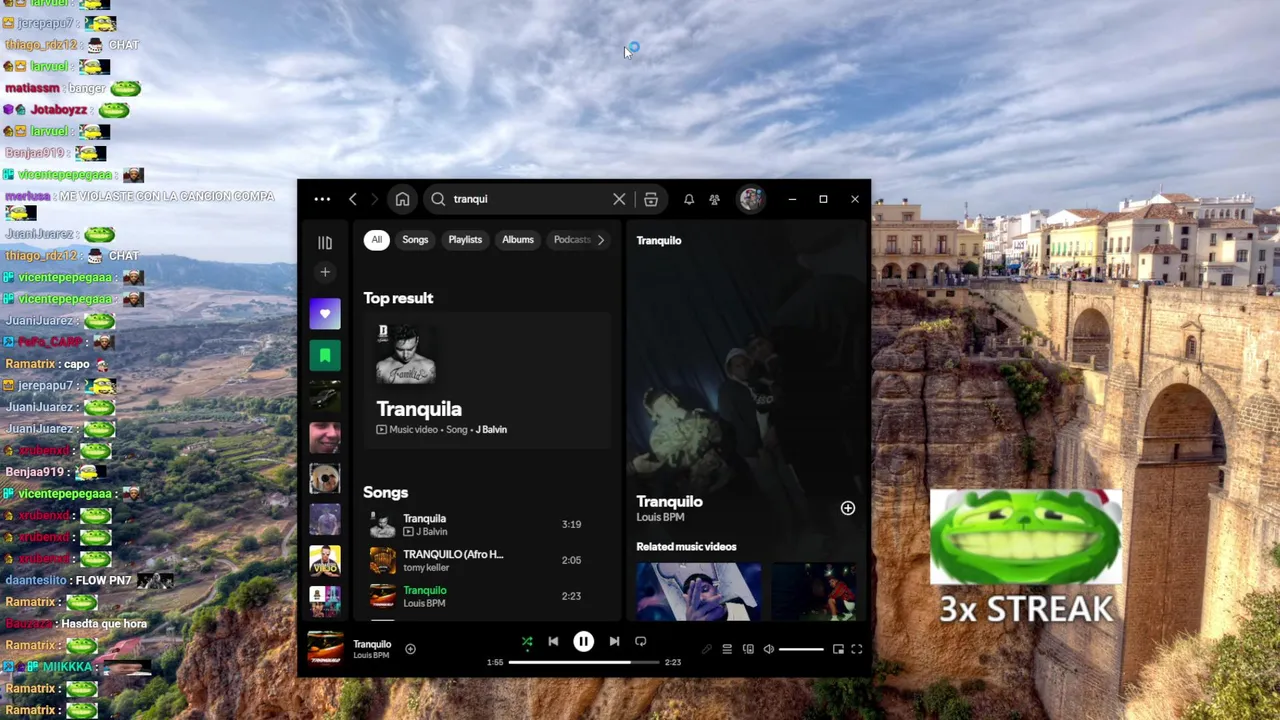
Task: Show more filter chips with arrow
Action: [x=601, y=240]
